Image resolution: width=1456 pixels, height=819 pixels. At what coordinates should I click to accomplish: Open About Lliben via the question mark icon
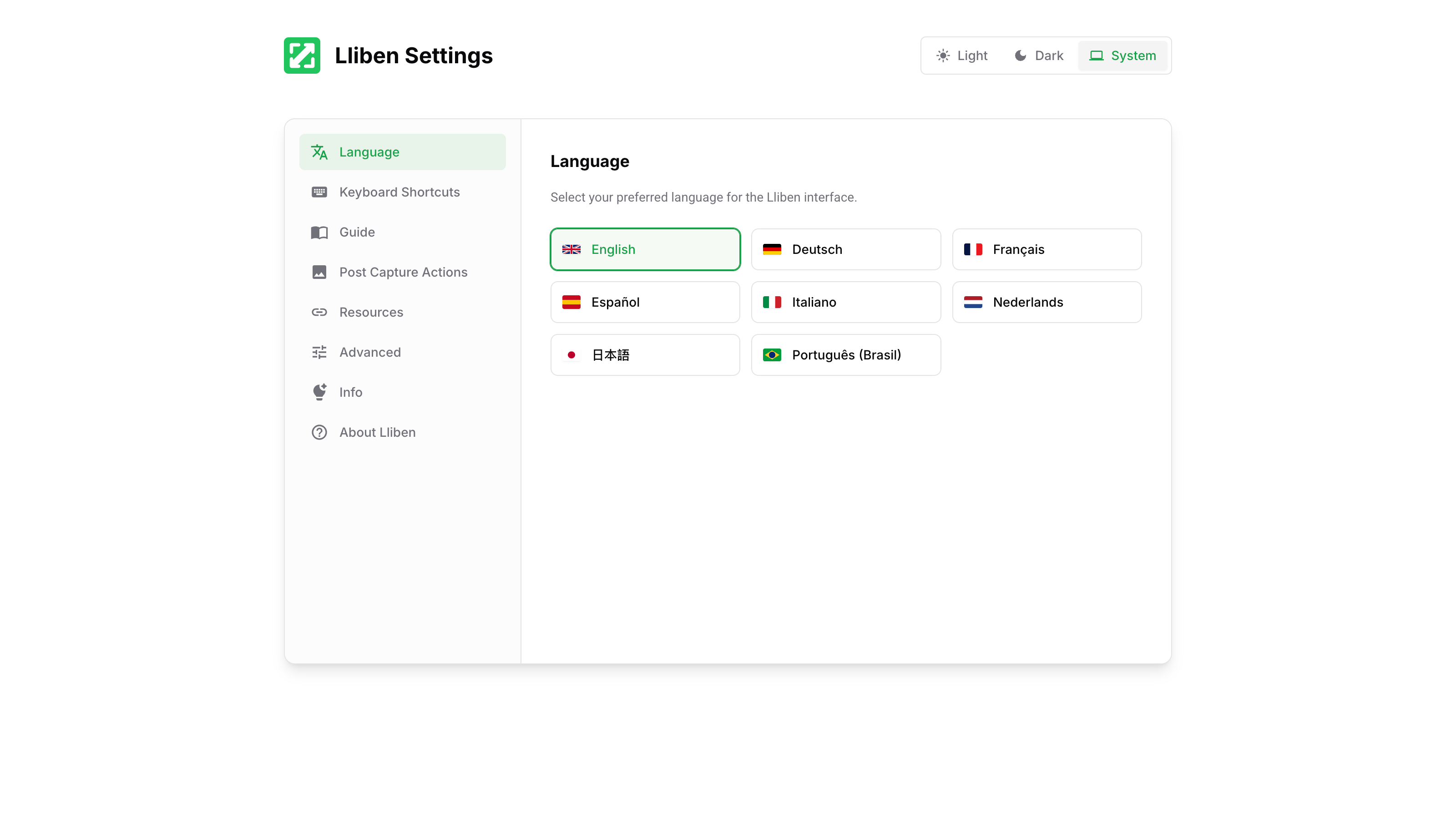click(x=319, y=432)
